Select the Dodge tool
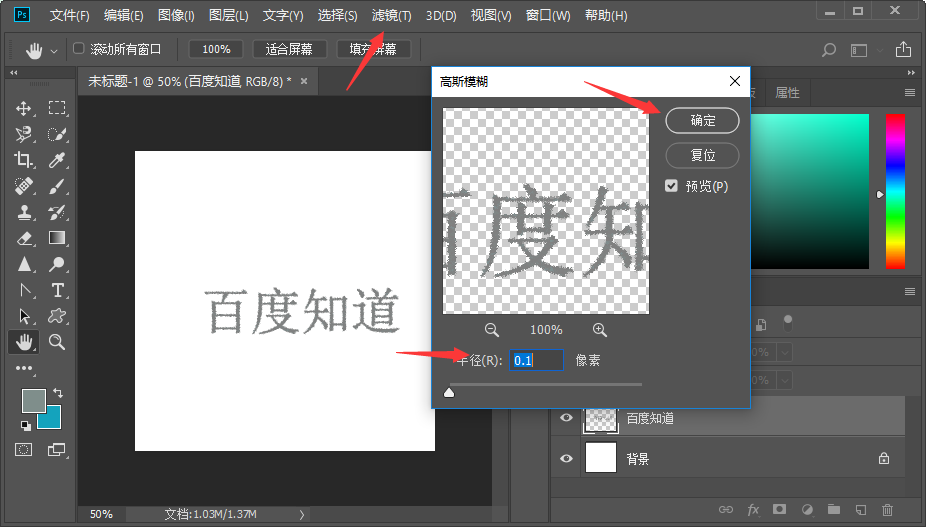Screen dimensions: 926x527 (57, 264)
